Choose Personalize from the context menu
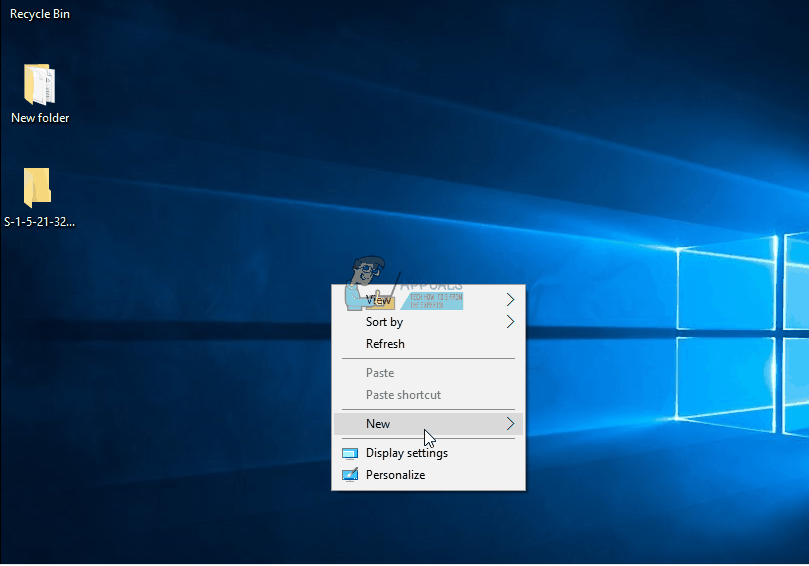809x566 pixels. pos(428,475)
